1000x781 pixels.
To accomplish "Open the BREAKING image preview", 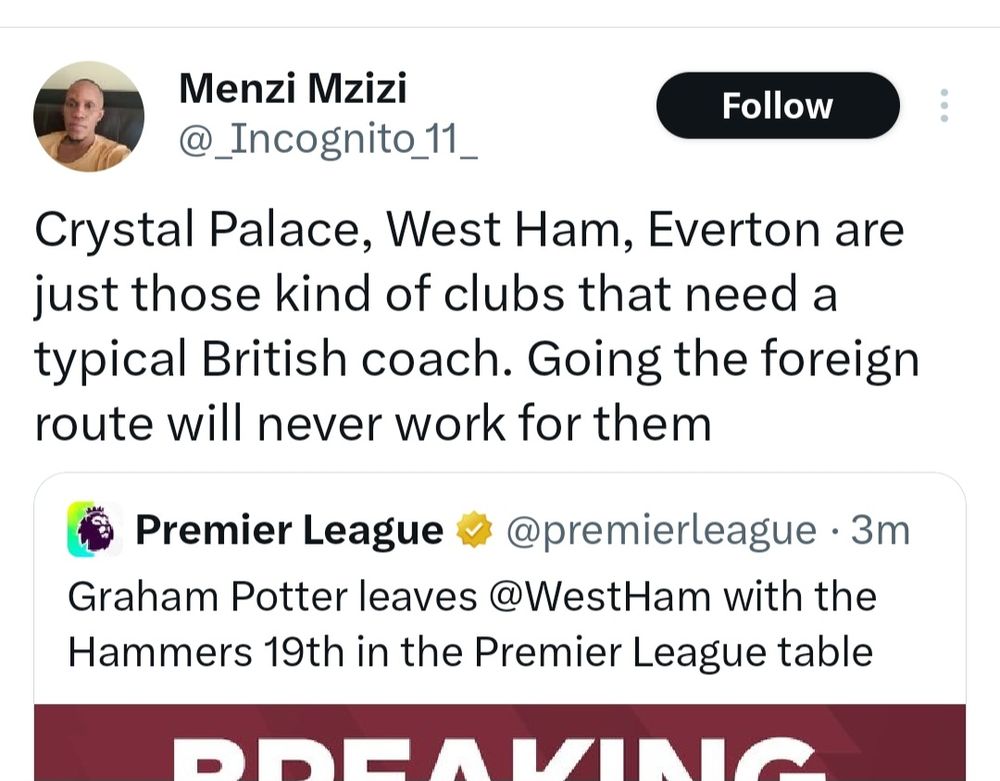I will pyautogui.click(x=500, y=743).
